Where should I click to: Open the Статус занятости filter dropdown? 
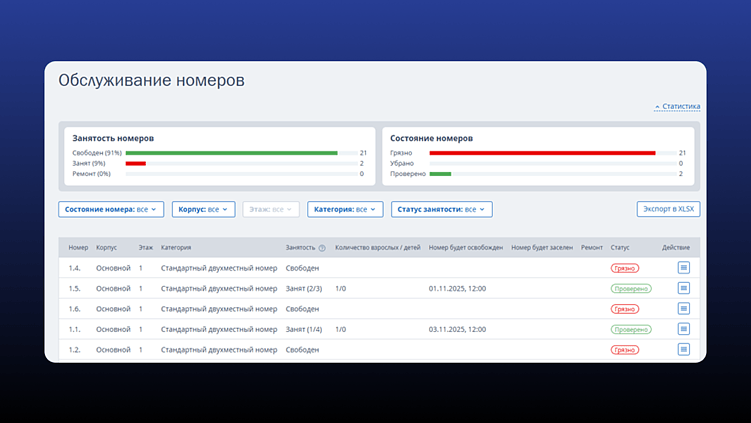point(442,209)
